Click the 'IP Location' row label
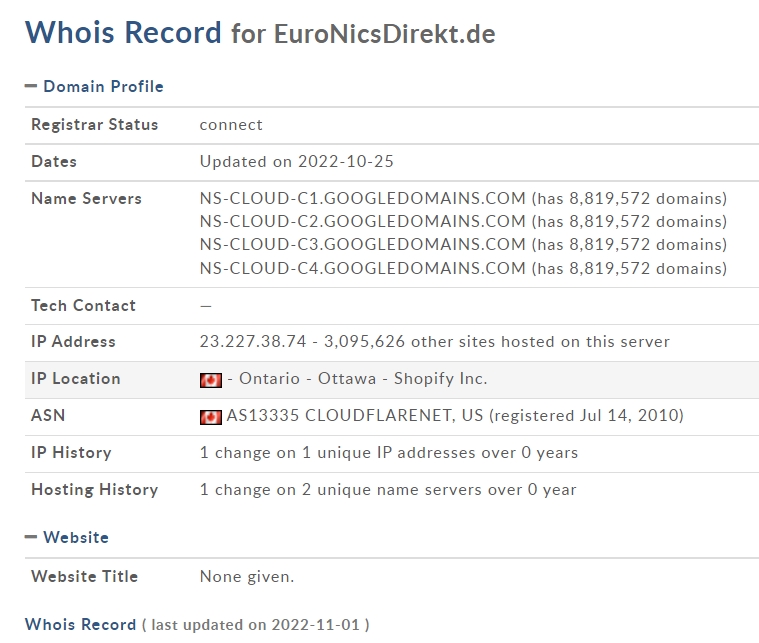 76,379
